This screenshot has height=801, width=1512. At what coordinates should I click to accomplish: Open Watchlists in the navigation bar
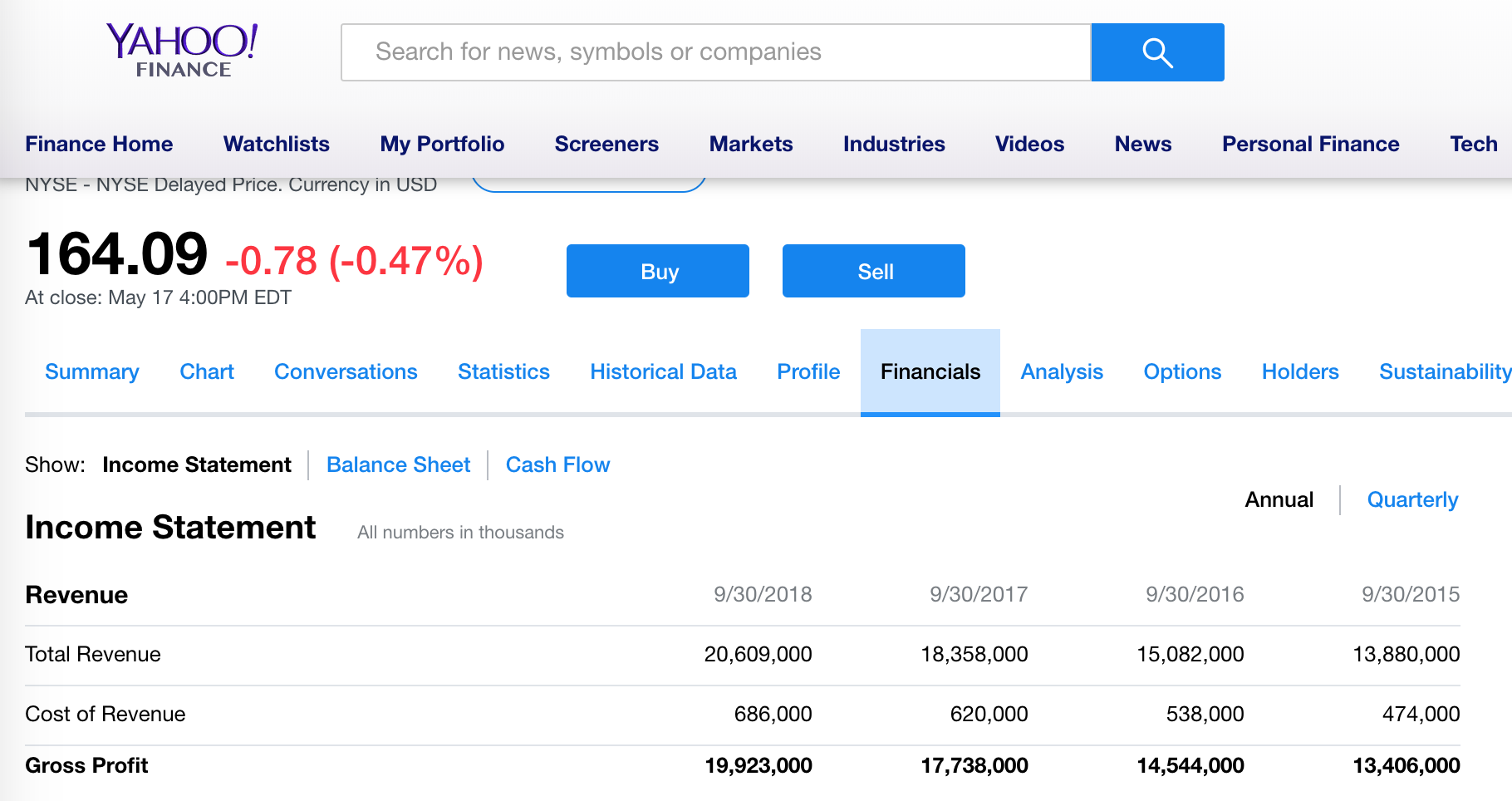[x=277, y=144]
